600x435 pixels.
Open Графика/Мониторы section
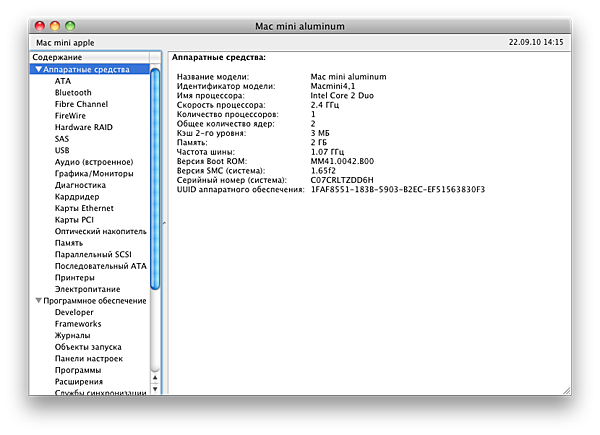click(x=94, y=173)
